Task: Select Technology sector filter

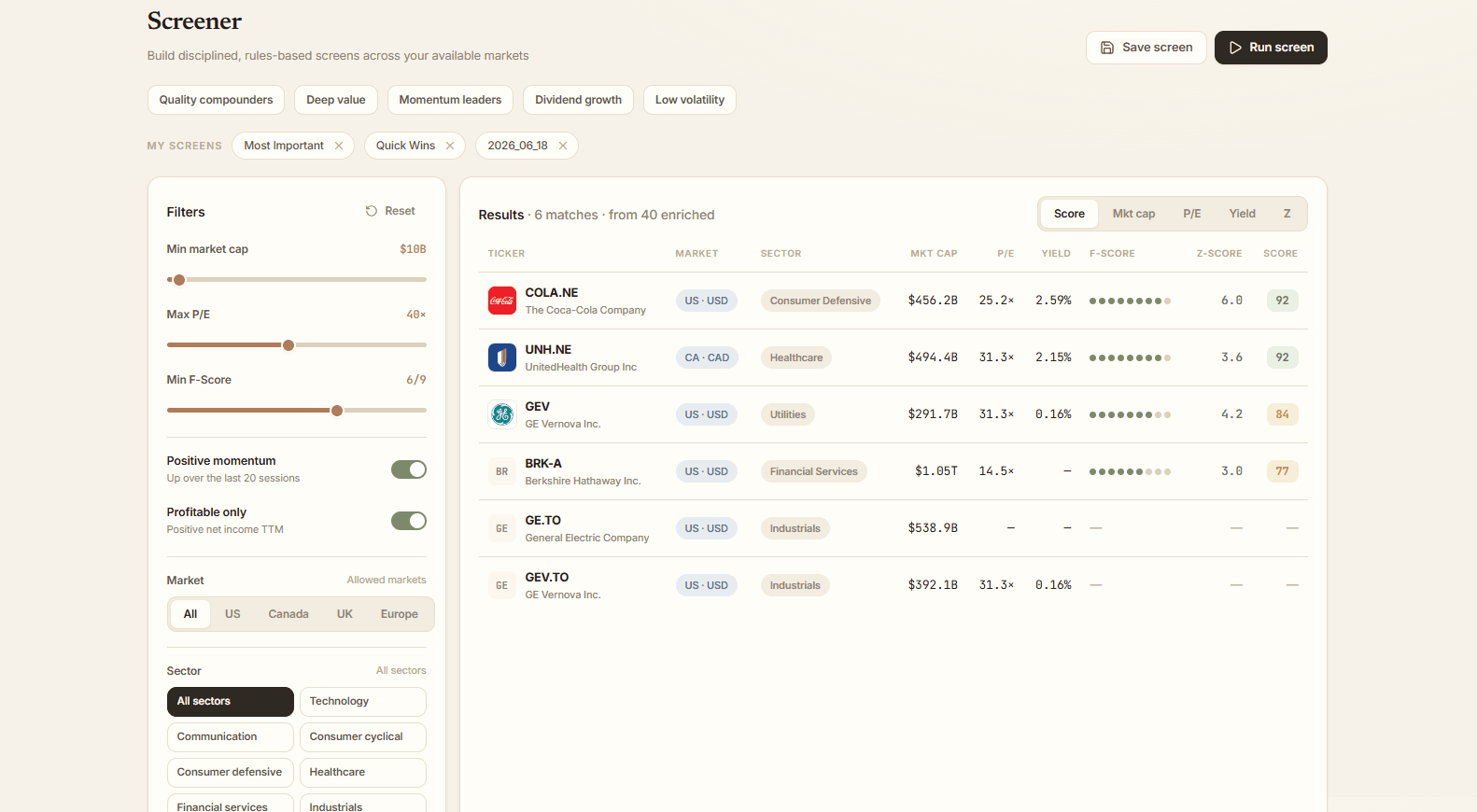Action: point(363,702)
